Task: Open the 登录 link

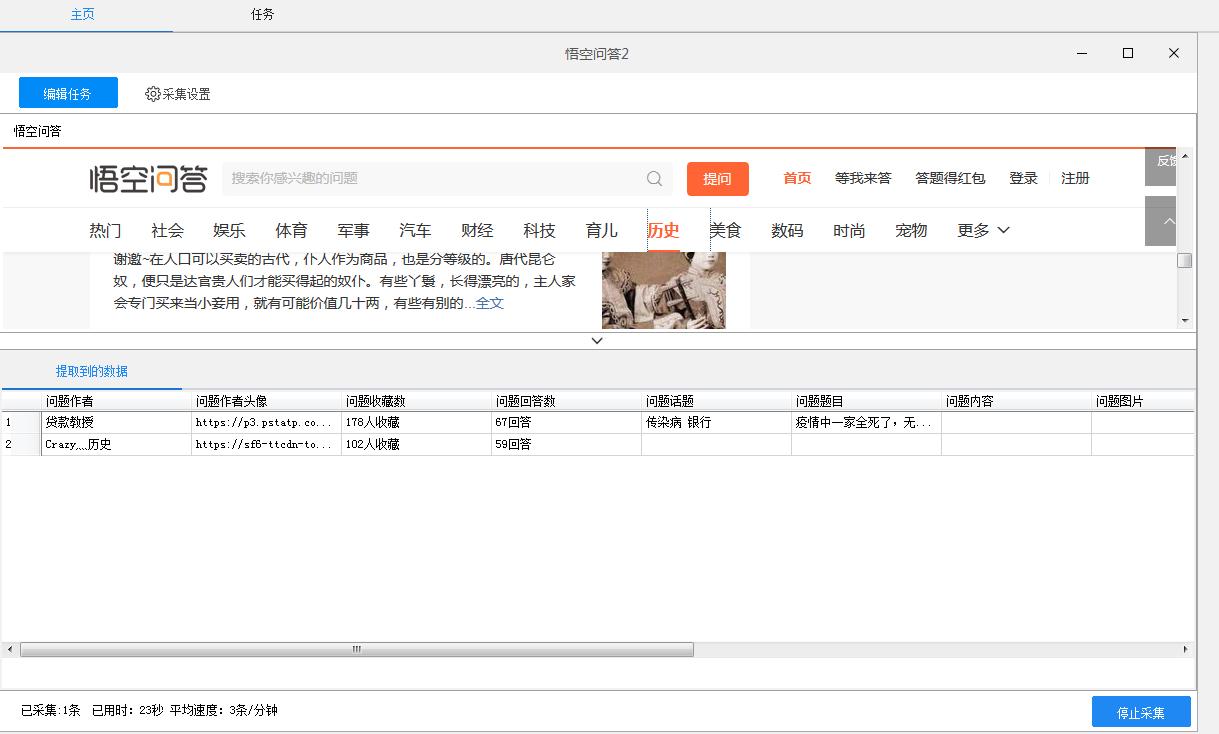Action: [1023, 178]
